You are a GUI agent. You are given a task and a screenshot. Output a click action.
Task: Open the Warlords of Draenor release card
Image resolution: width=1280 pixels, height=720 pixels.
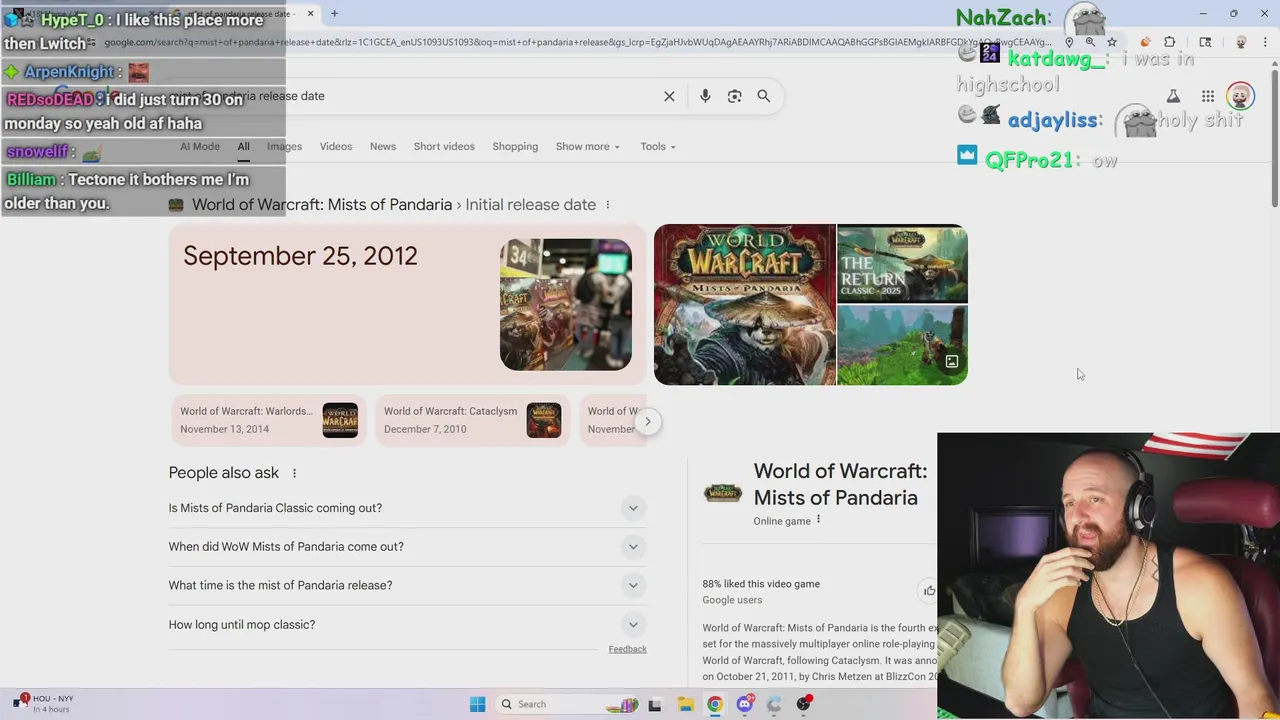click(x=269, y=420)
